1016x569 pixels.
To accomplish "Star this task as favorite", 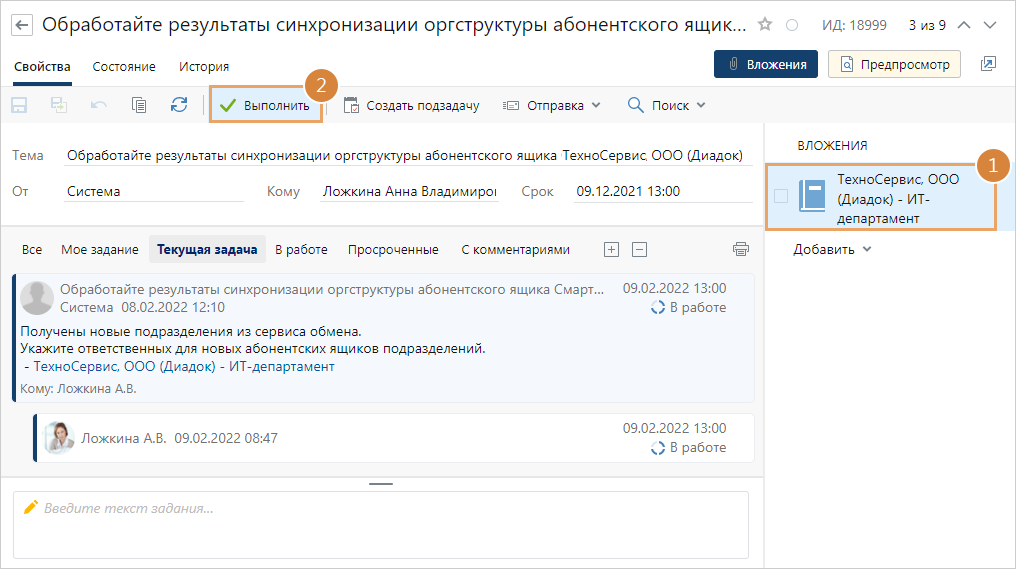I will (765, 24).
